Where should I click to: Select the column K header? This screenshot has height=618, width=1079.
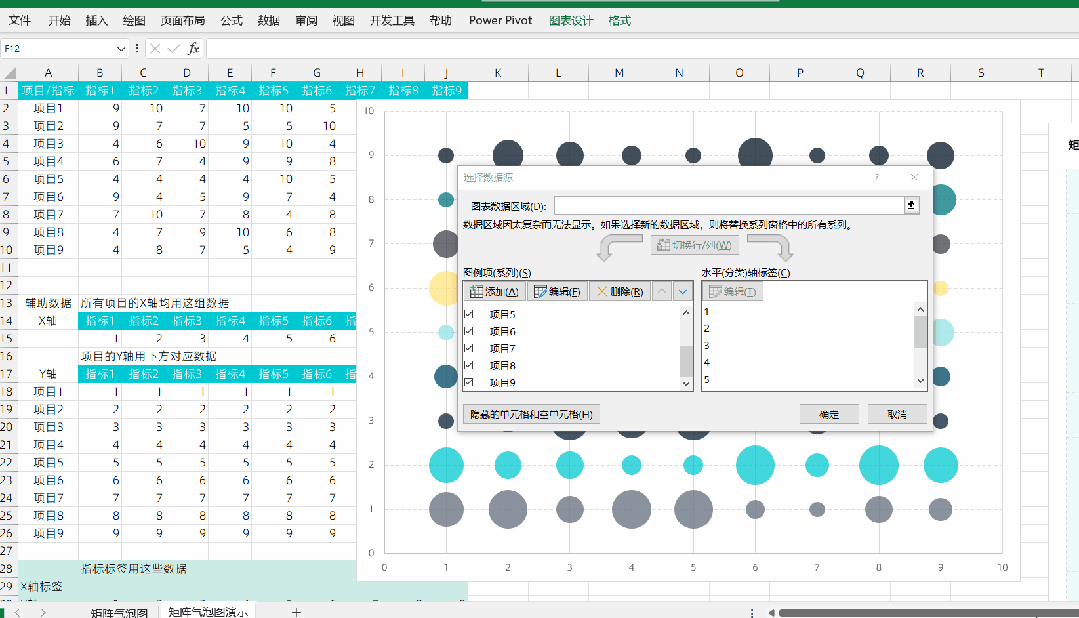coord(498,72)
